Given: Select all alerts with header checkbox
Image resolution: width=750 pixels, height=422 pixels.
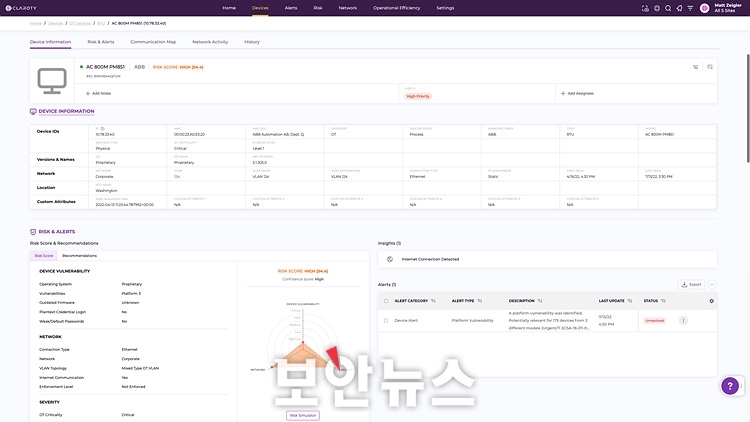Looking at the screenshot, I should point(386,301).
